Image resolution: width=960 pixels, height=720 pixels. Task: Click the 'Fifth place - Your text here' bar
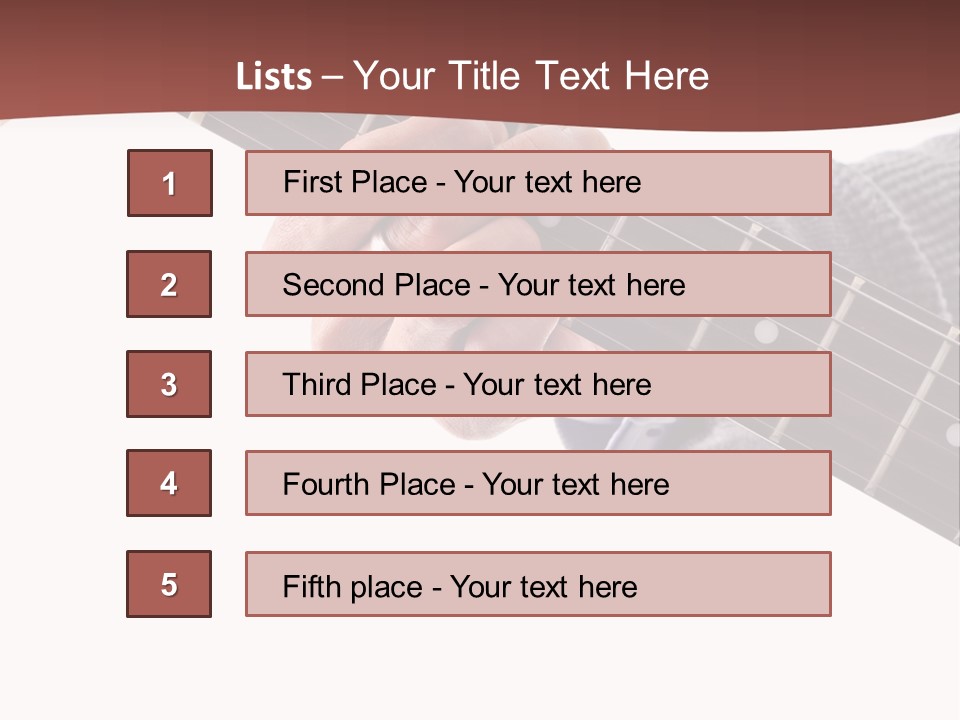coord(538,584)
